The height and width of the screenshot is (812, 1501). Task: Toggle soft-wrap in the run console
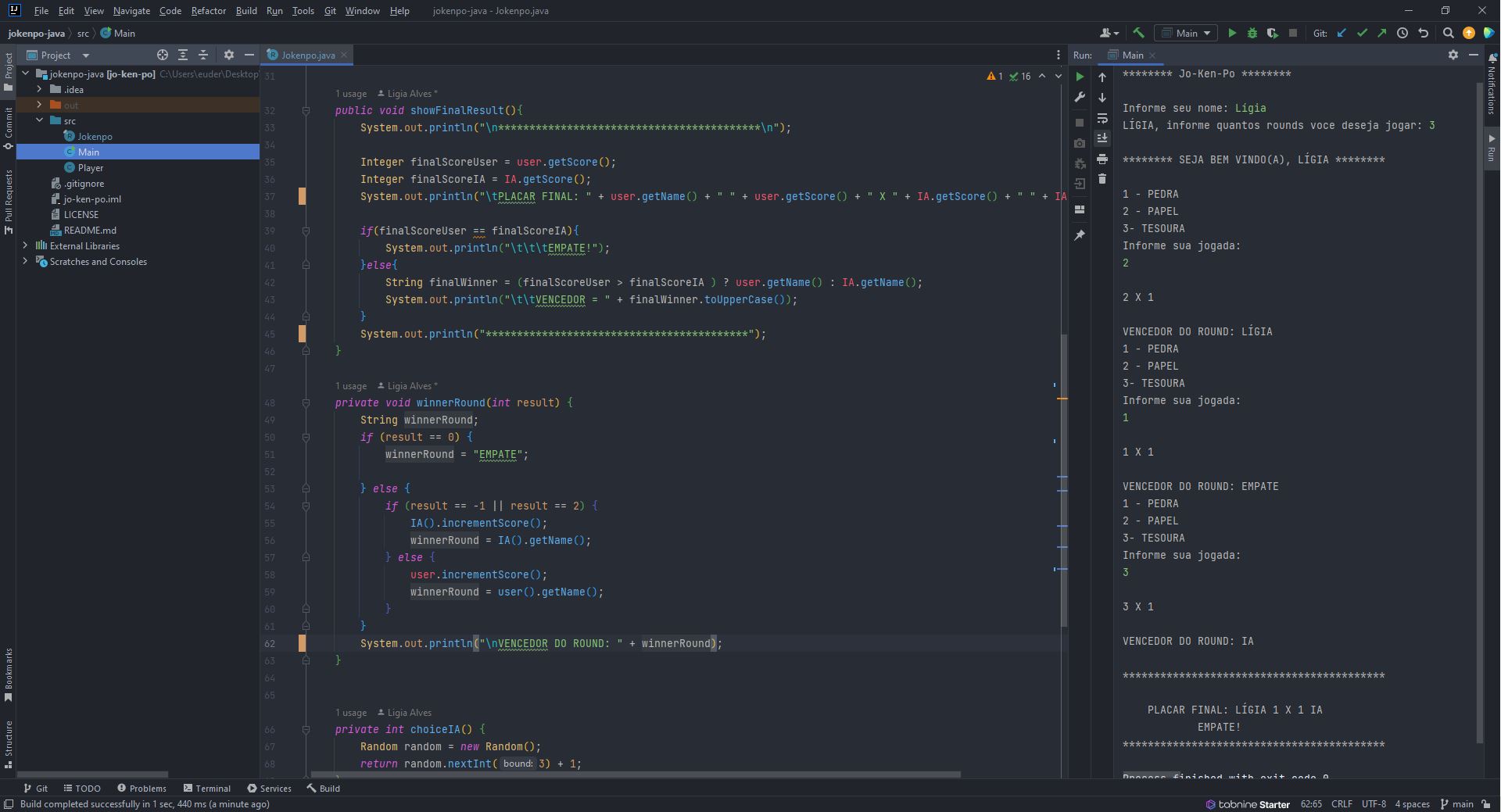pyautogui.click(x=1103, y=119)
